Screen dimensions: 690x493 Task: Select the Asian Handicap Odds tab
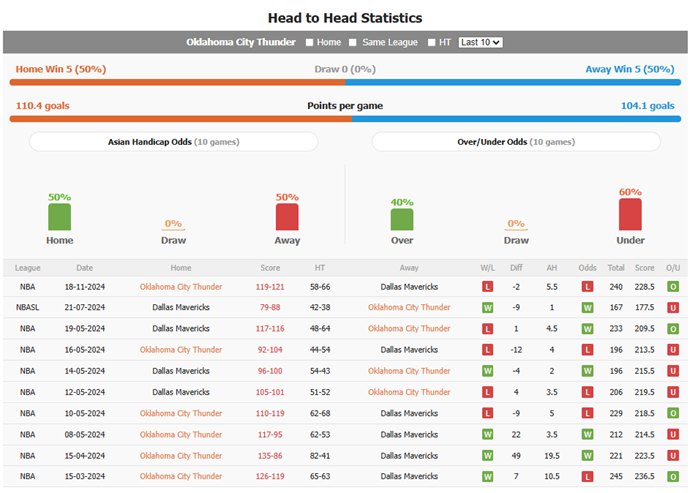pos(173,142)
